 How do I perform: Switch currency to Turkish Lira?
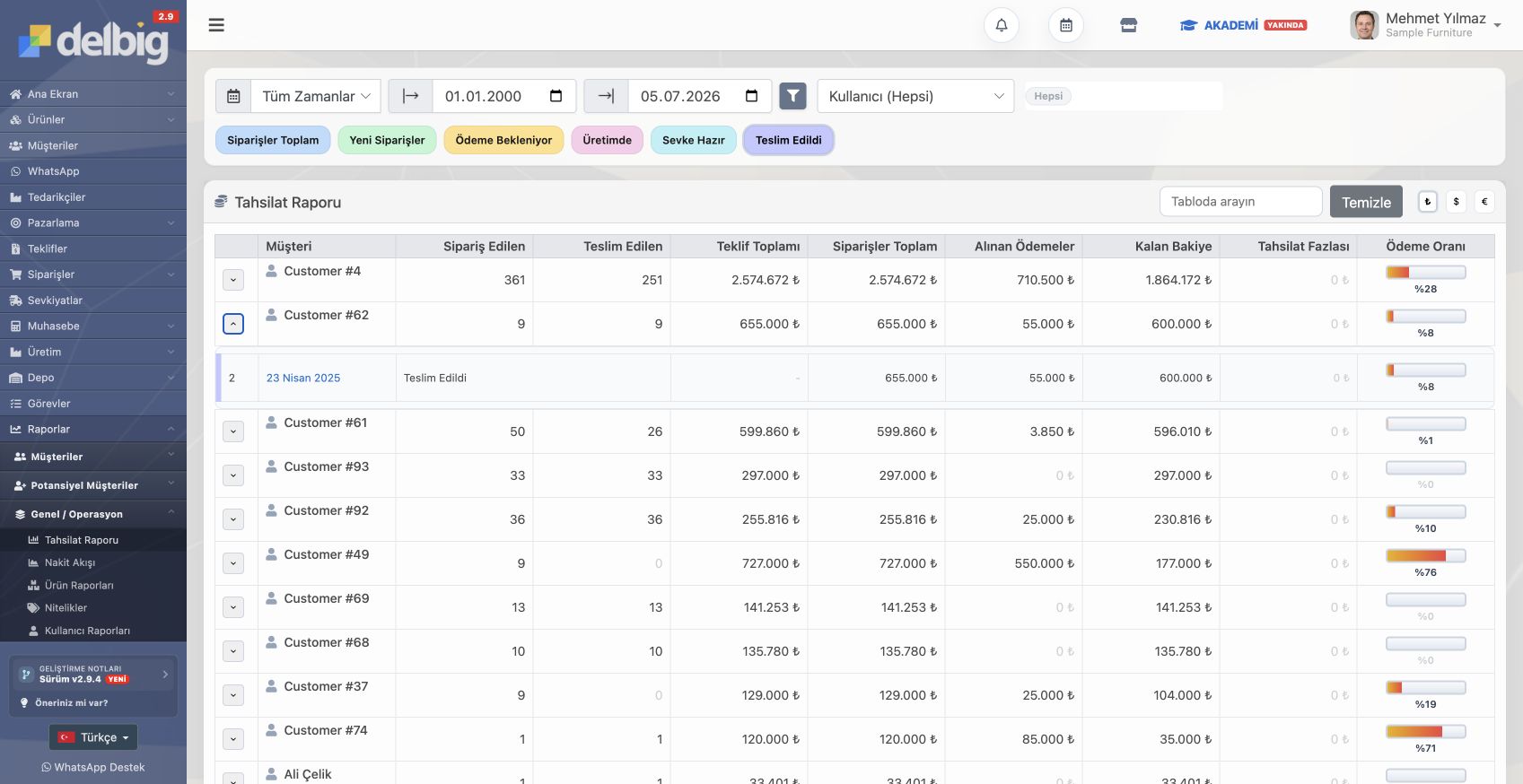pos(1428,202)
